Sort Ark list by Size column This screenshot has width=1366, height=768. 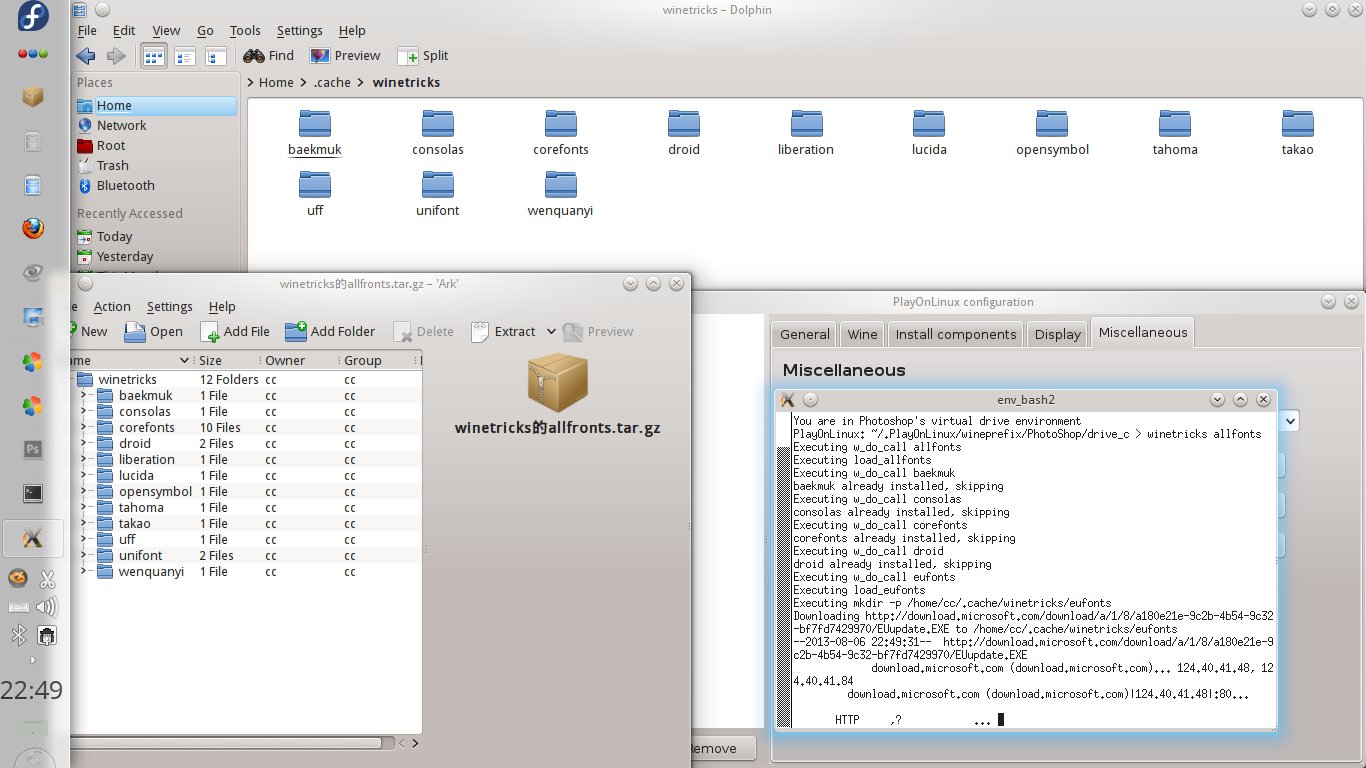coord(226,360)
